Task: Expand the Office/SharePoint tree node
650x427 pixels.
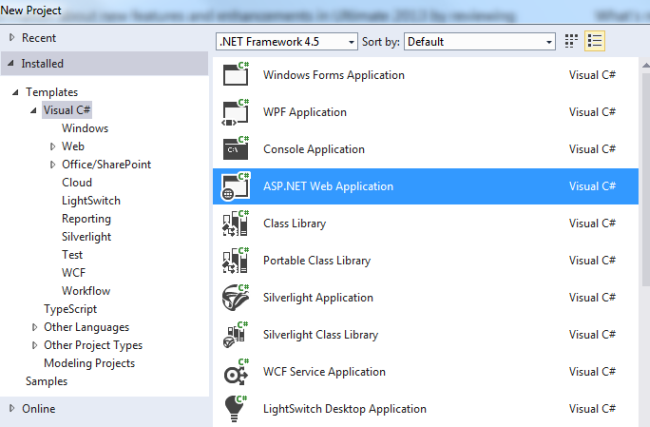Action: tap(52, 165)
